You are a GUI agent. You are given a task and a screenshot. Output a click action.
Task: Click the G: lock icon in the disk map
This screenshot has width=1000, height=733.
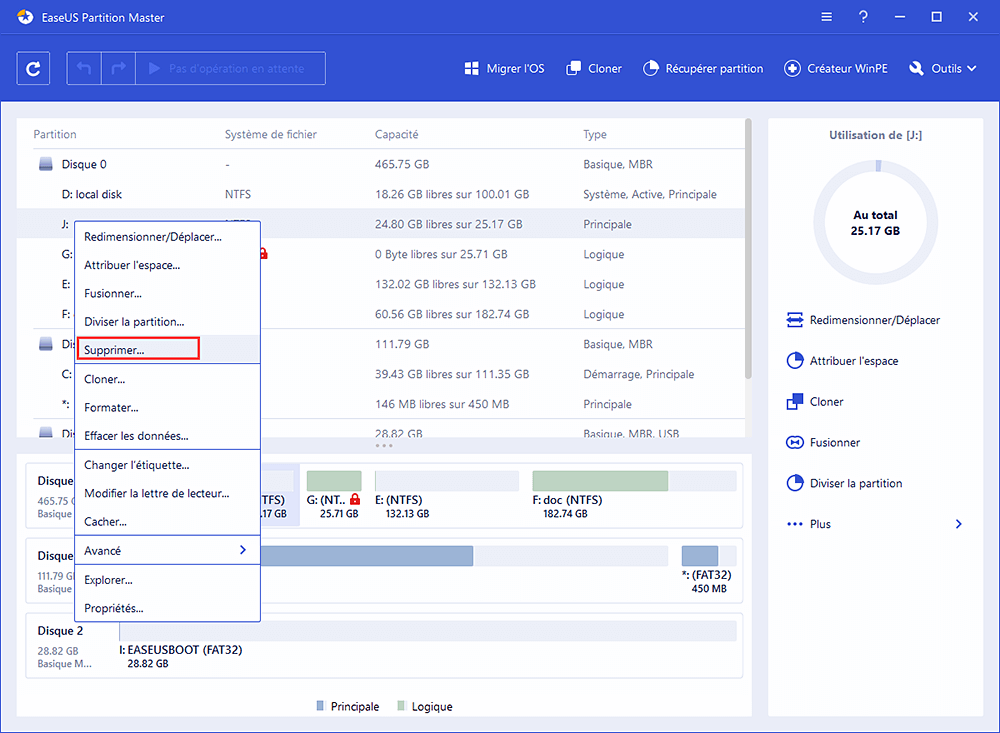click(355, 500)
